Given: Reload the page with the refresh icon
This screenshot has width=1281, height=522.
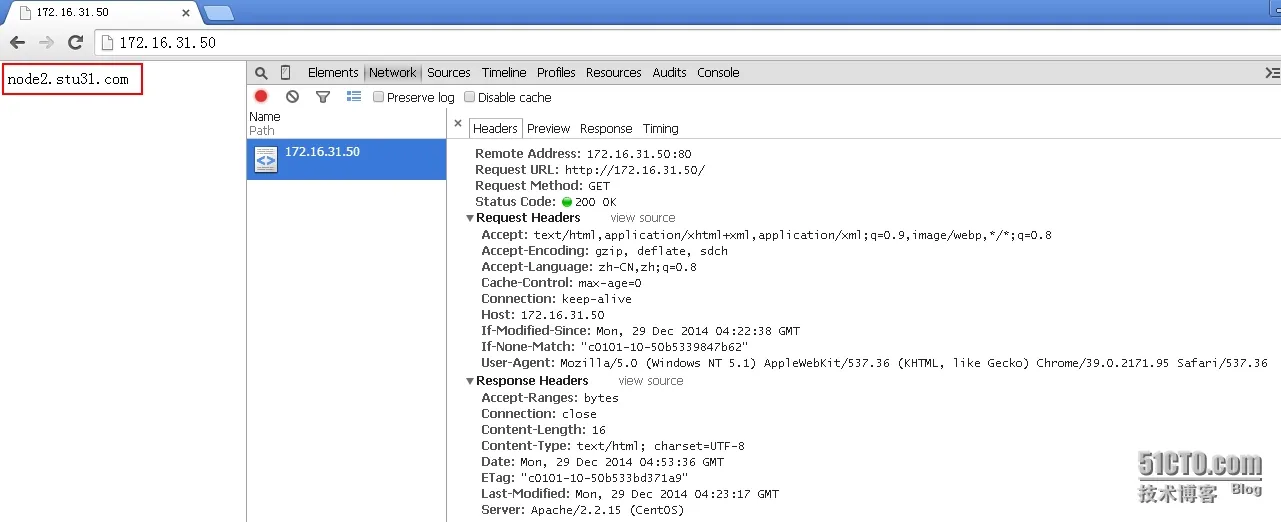Looking at the screenshot, I should (x=75, y=42).
